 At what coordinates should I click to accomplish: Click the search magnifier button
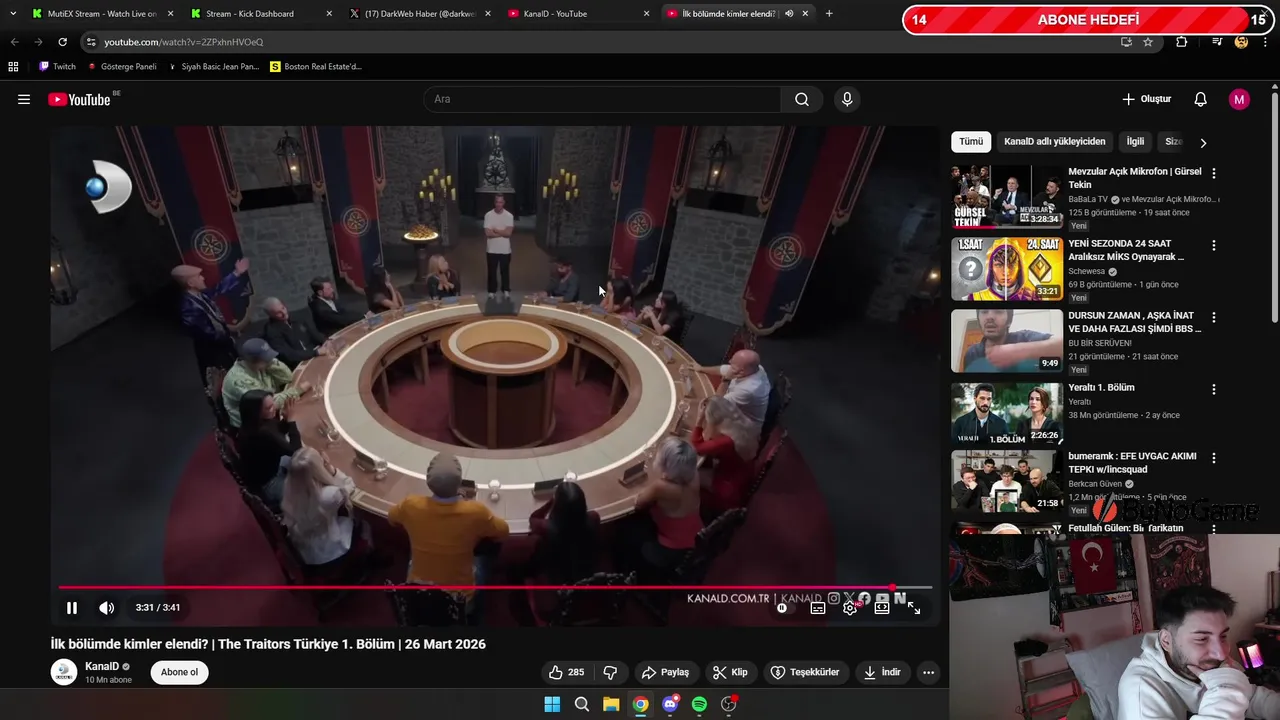tap(802, 99)
